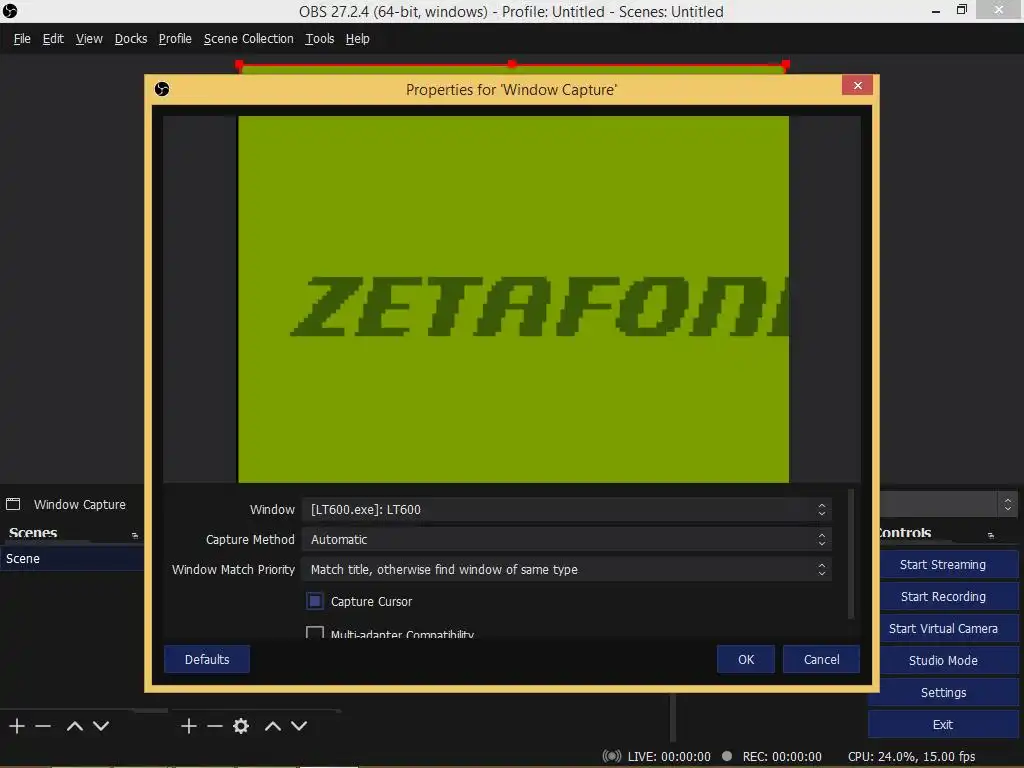Open the Help menu
The width and height of the screenshot is (1024, 768).
(x=357, y=39)
